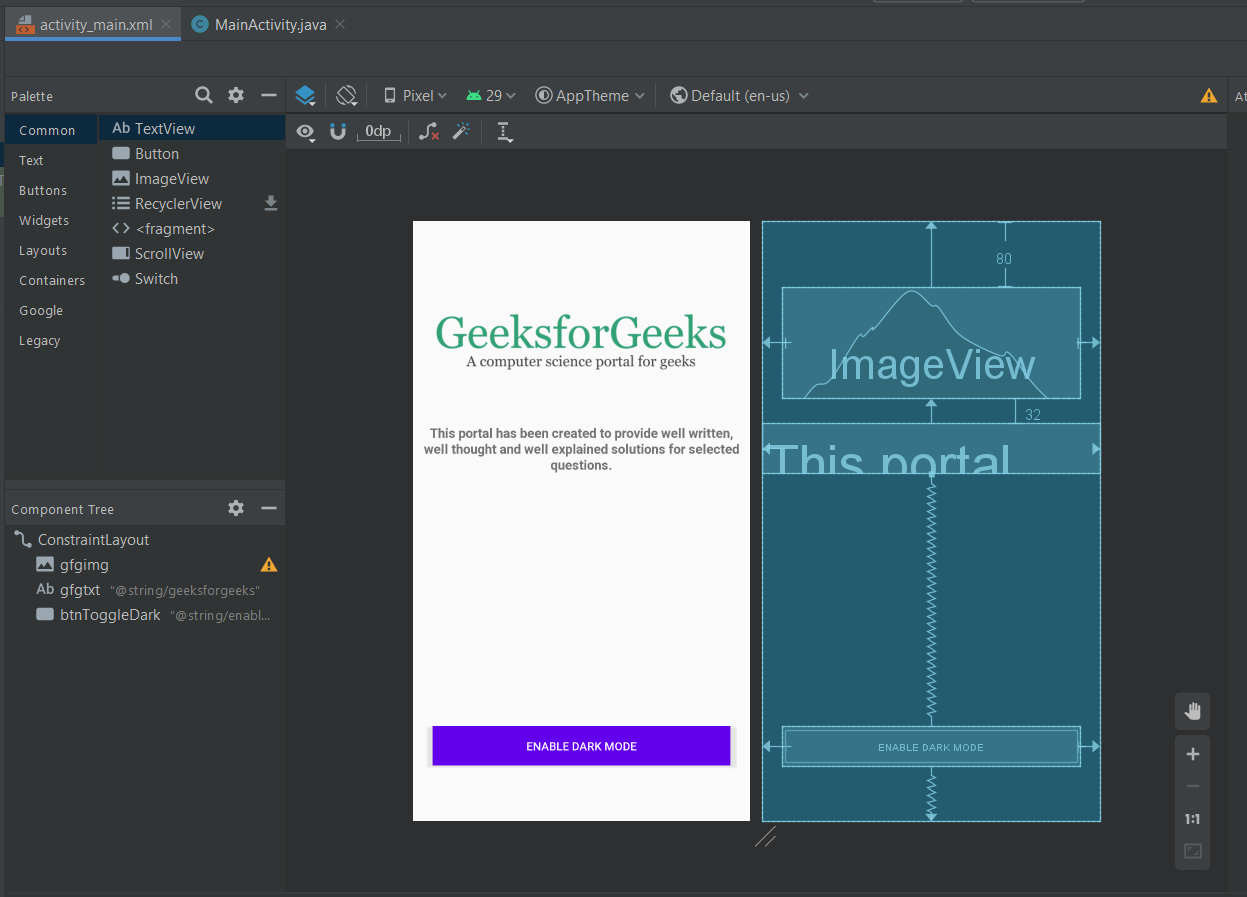The width and height of the screenshot is (1247, 897).
Task: Click the orientation rotate icon
Action: click(346, 96)
